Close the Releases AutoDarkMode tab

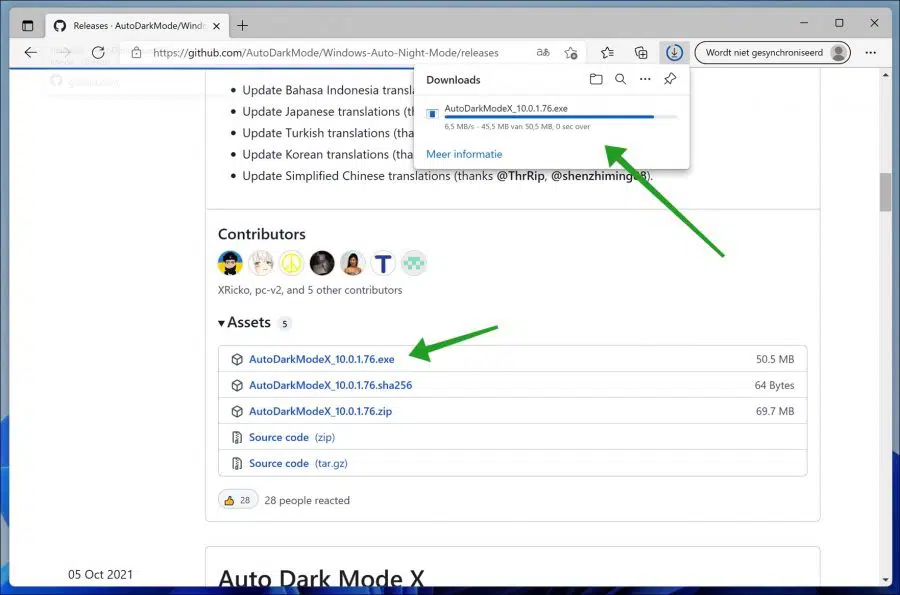tap(216, 26)
